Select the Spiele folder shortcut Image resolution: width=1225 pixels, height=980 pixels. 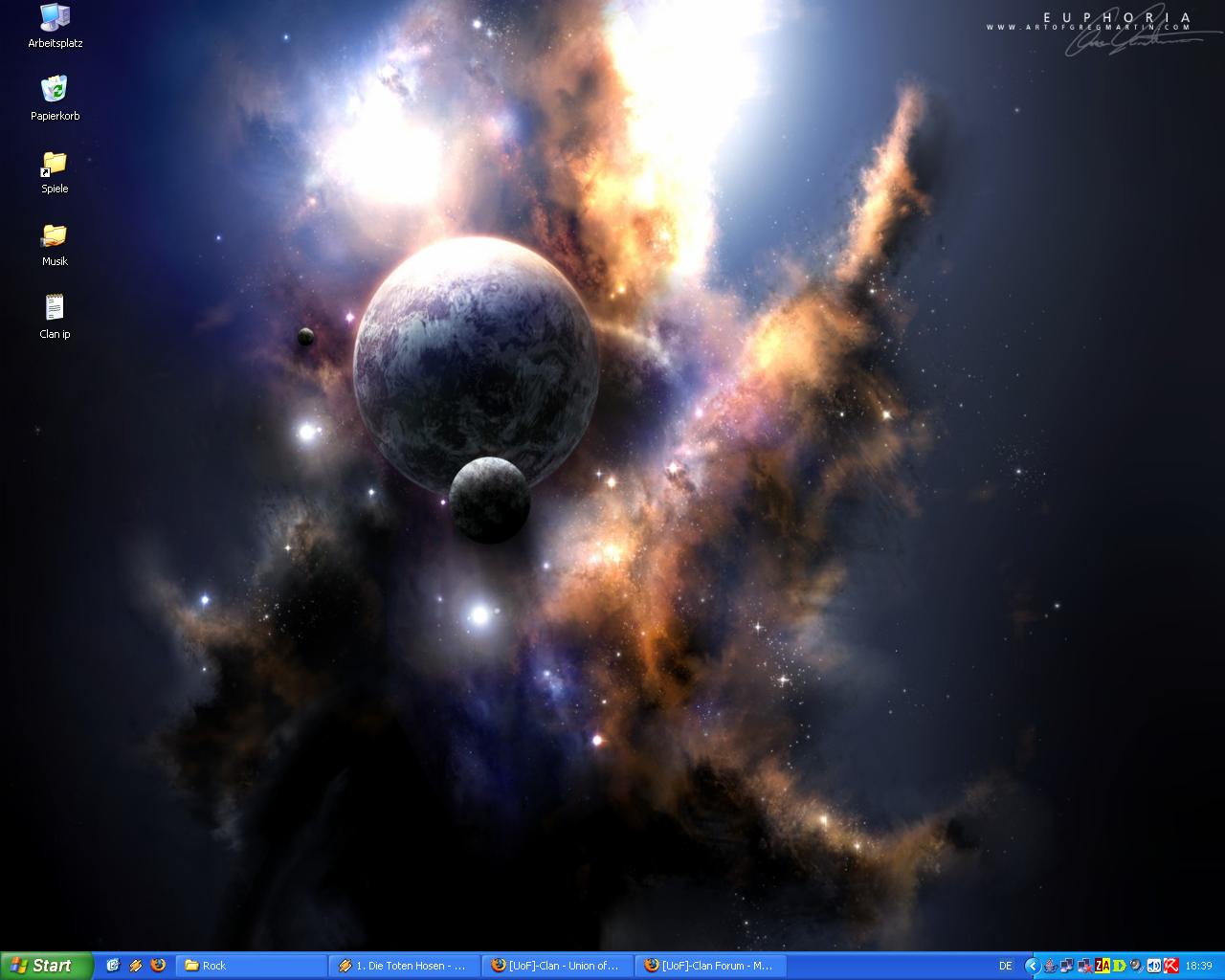point(55,164)
